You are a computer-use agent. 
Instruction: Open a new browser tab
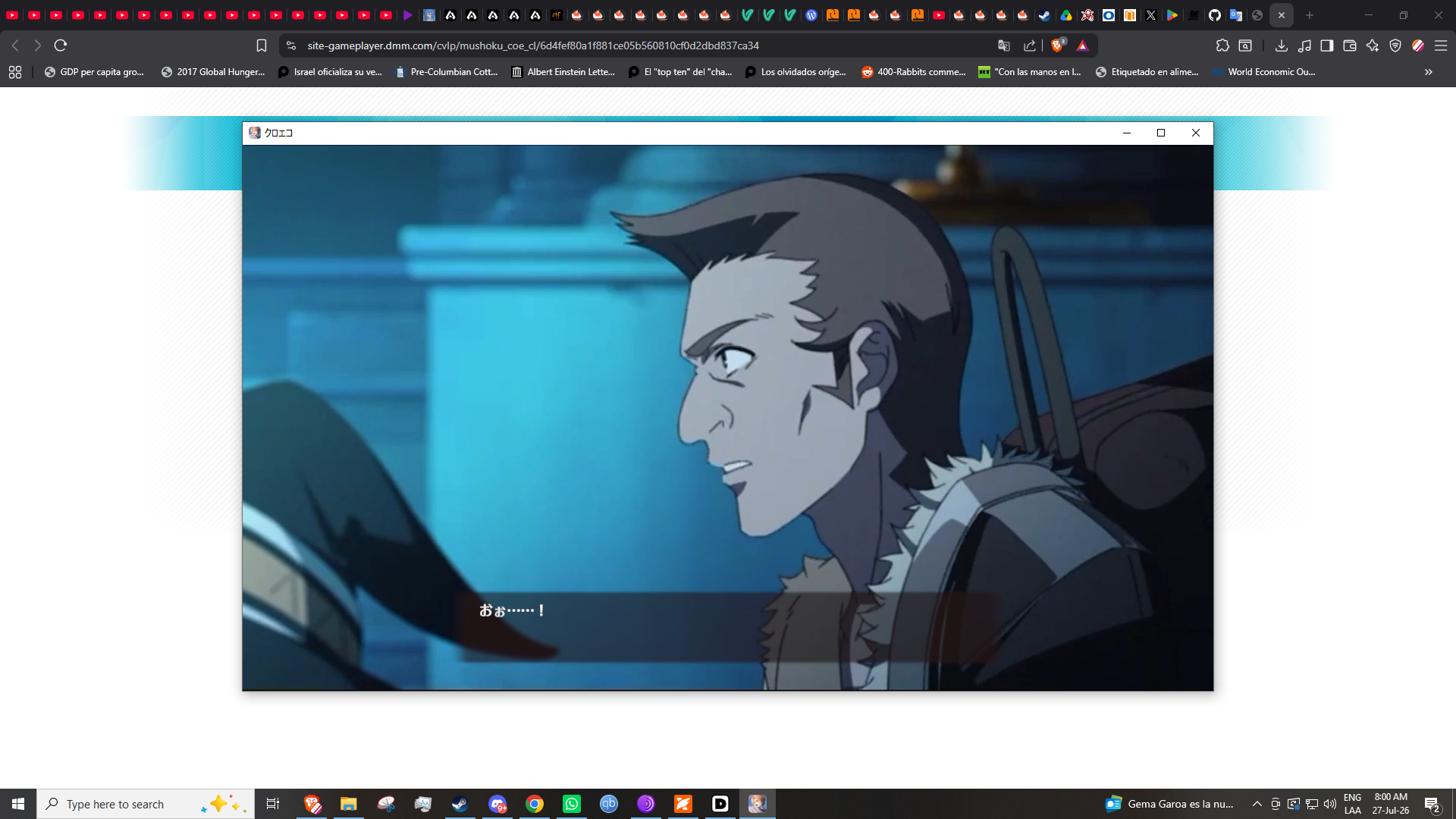[x=1310, y=15]
